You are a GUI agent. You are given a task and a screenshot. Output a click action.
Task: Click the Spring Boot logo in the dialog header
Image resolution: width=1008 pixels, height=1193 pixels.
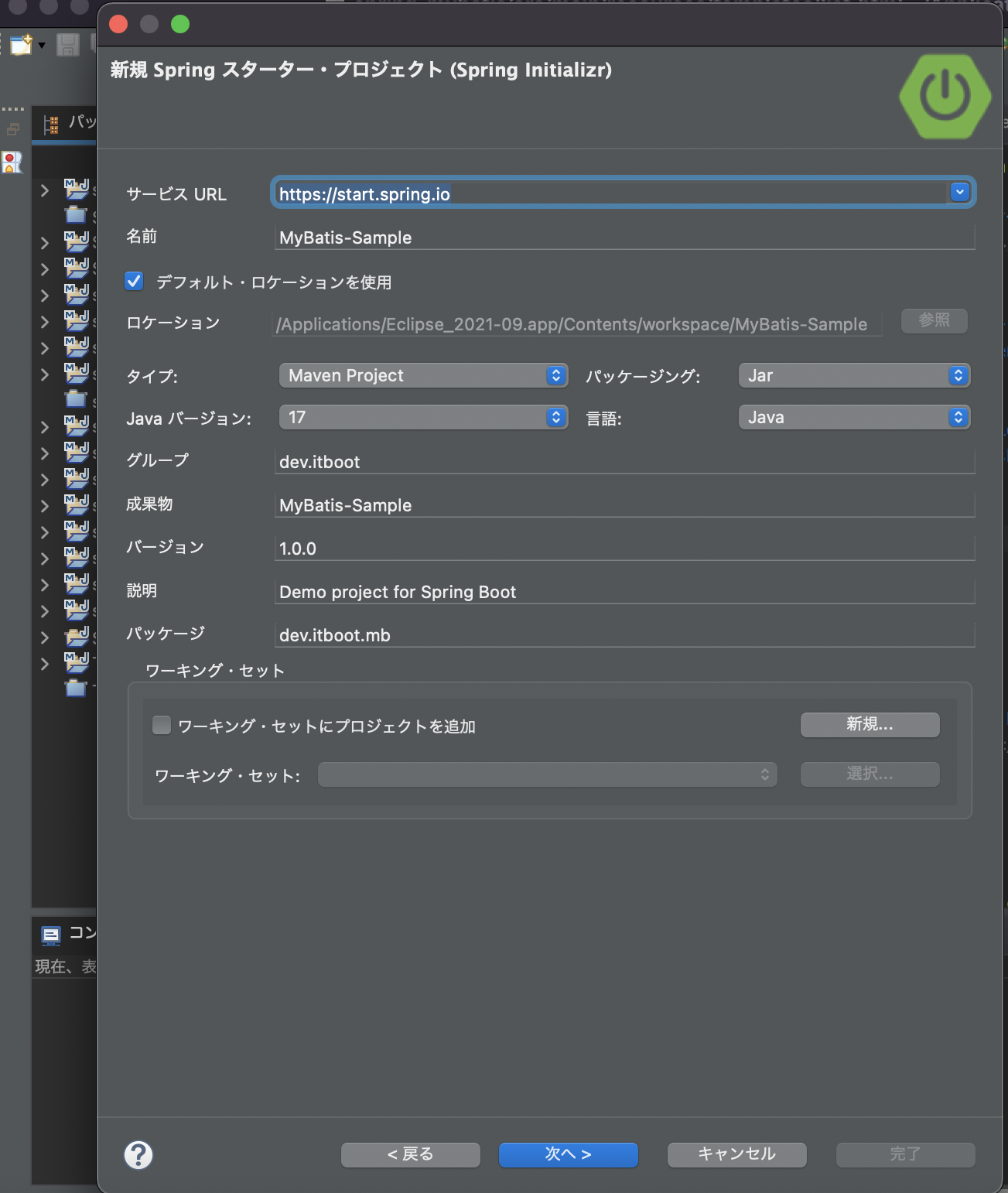point(944,95)
